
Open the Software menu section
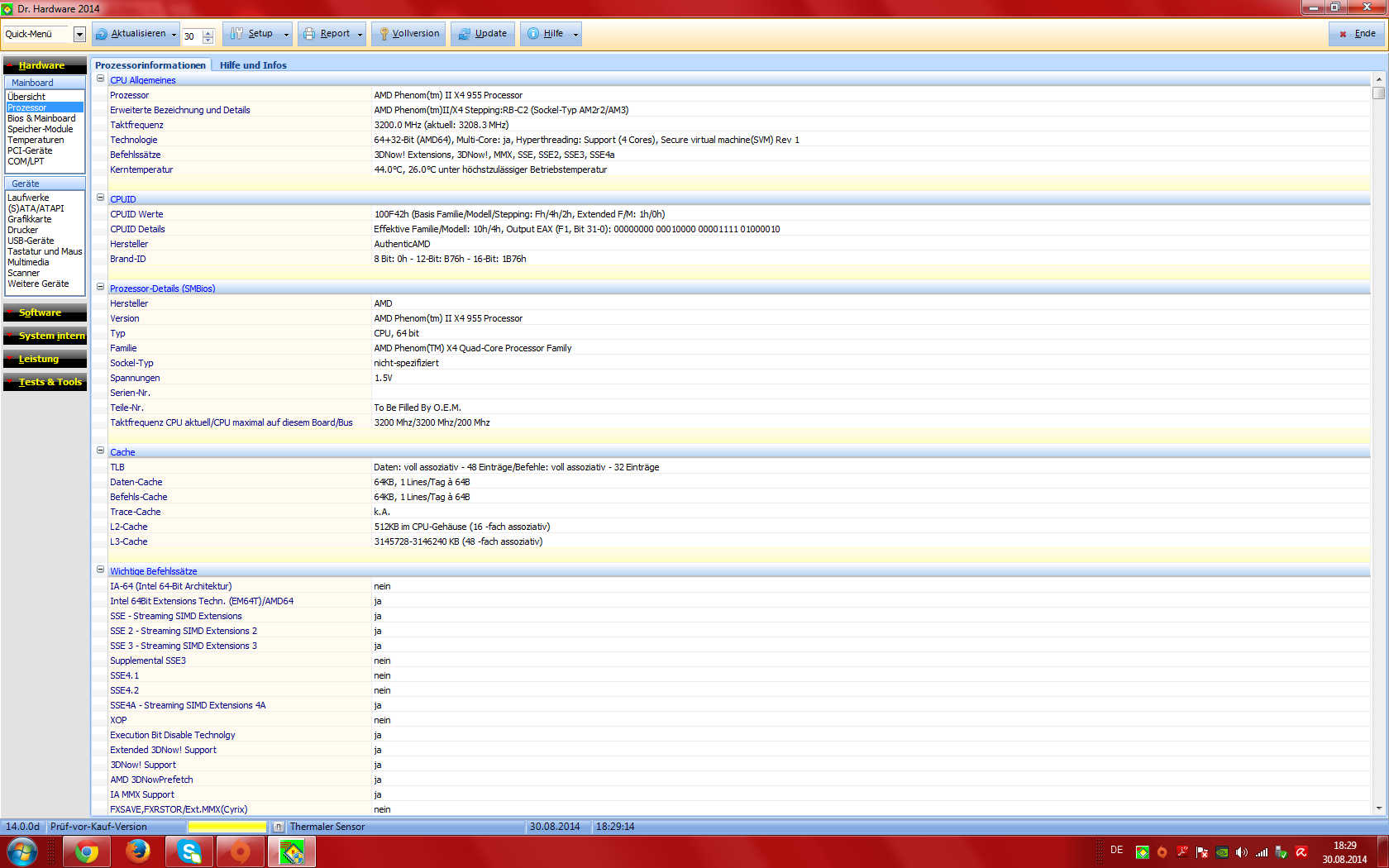[x=45, y=312]
